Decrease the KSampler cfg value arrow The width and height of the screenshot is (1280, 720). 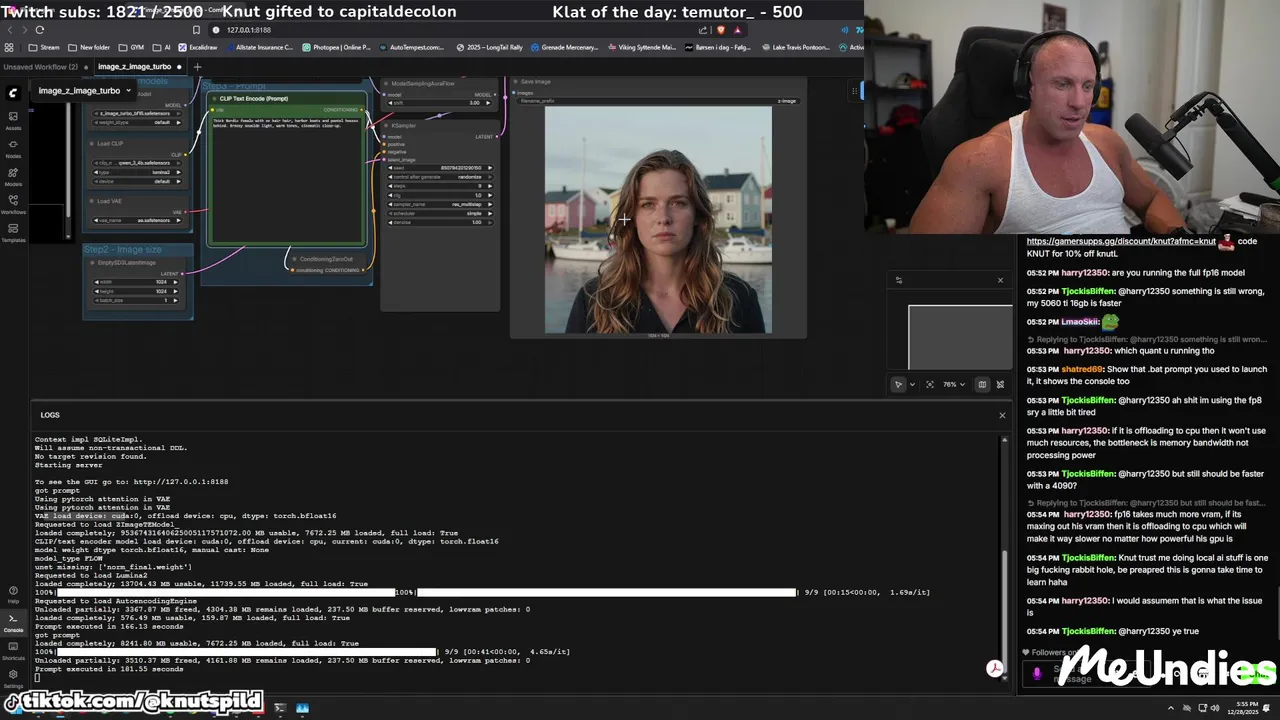pos(389,195)
